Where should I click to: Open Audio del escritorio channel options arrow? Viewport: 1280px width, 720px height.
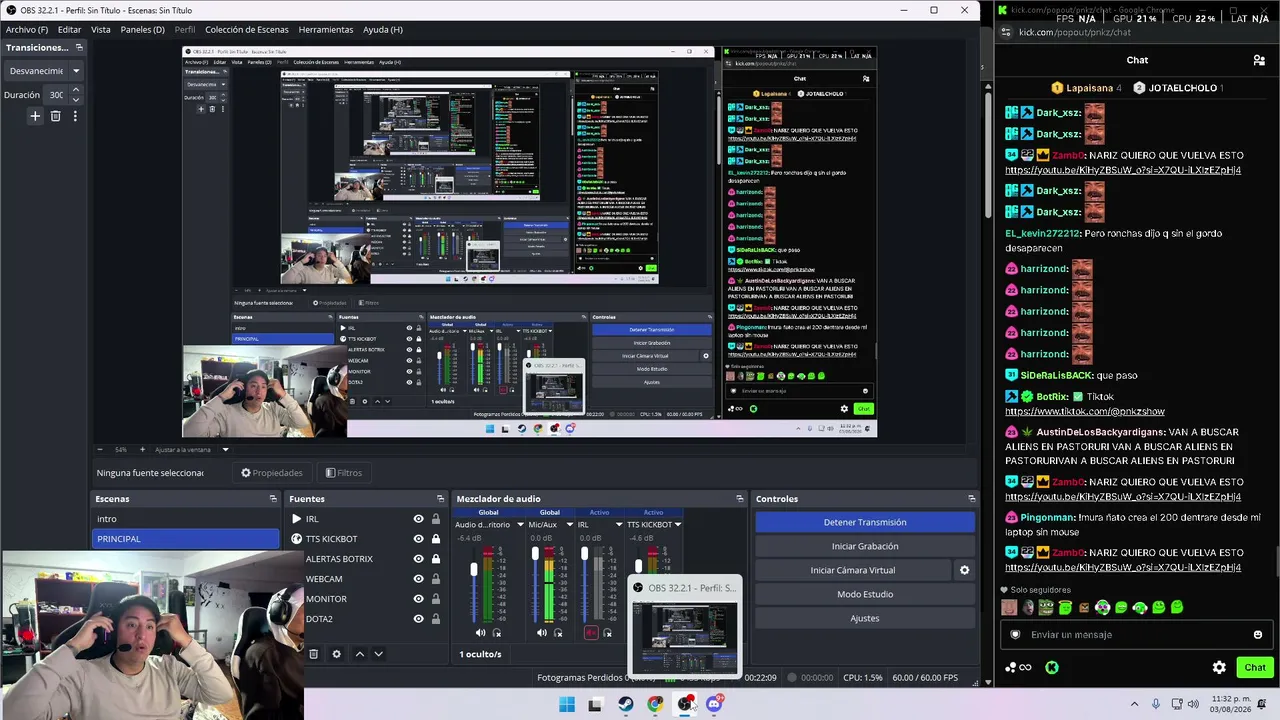(x=520, y=525)
